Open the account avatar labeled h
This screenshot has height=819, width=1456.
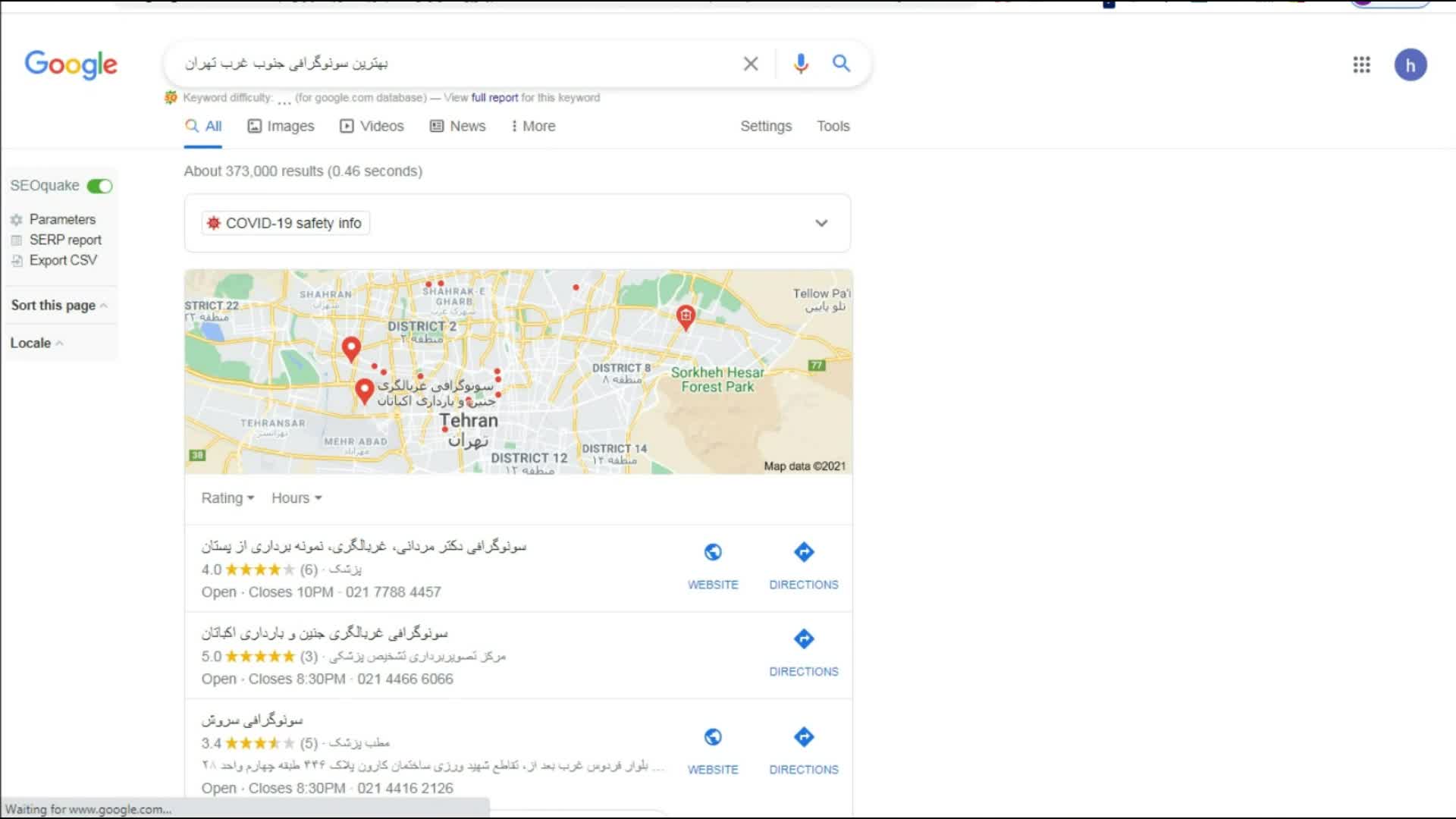[1410, 65]
